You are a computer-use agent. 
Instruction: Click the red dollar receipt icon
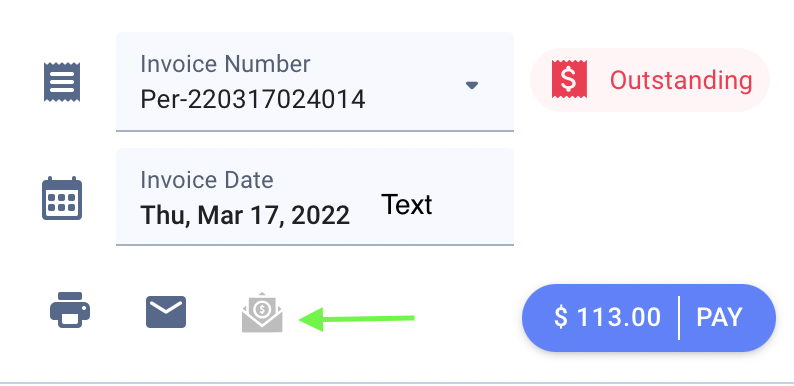click(569, 79)
